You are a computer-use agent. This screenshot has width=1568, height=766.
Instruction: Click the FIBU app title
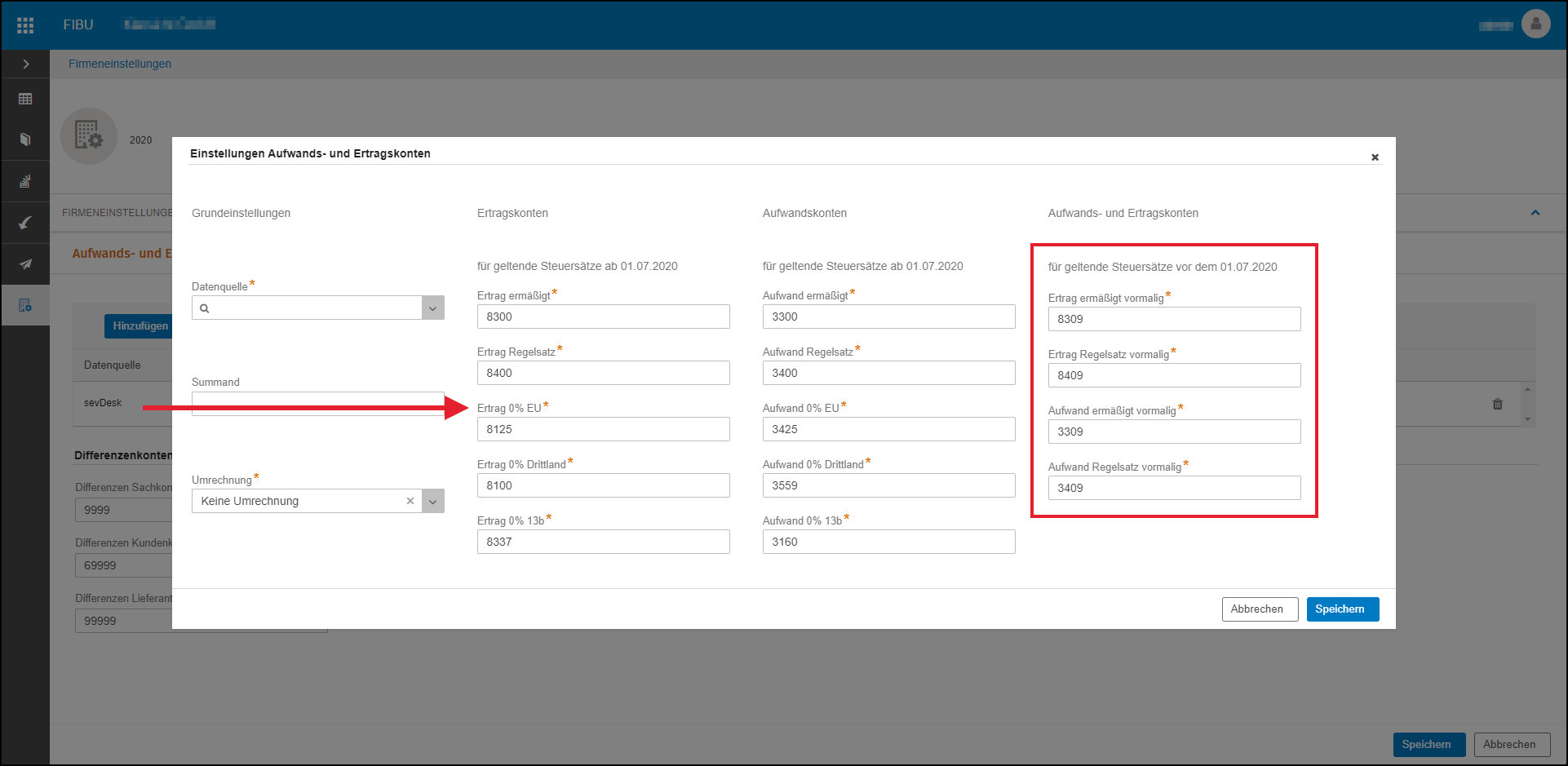78,24
